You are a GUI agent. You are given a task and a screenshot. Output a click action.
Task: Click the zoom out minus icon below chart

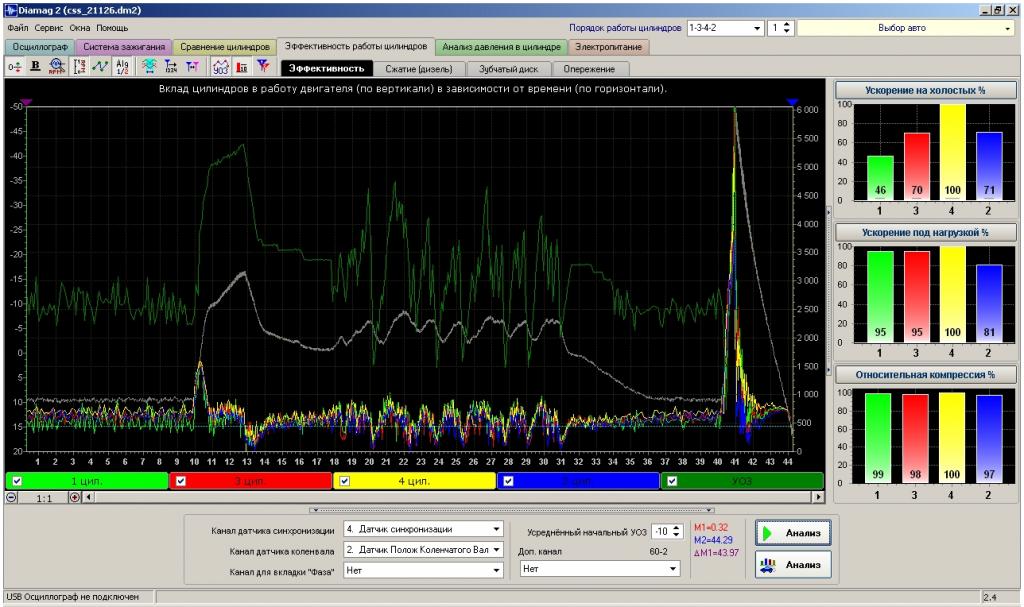[x=11, y=497]
